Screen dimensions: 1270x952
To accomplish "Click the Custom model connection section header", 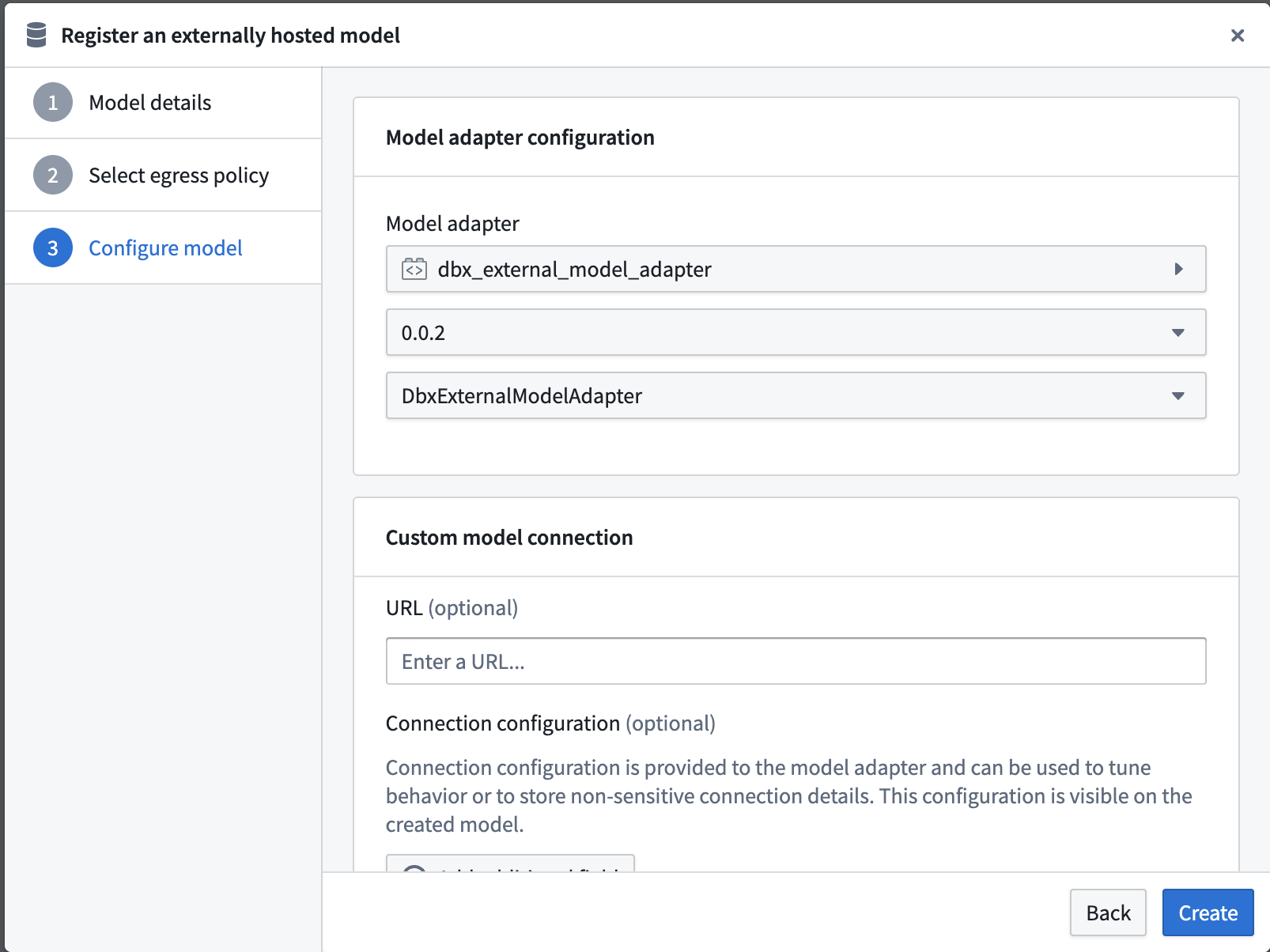I will pyautogui.click(x=508, y=537).
